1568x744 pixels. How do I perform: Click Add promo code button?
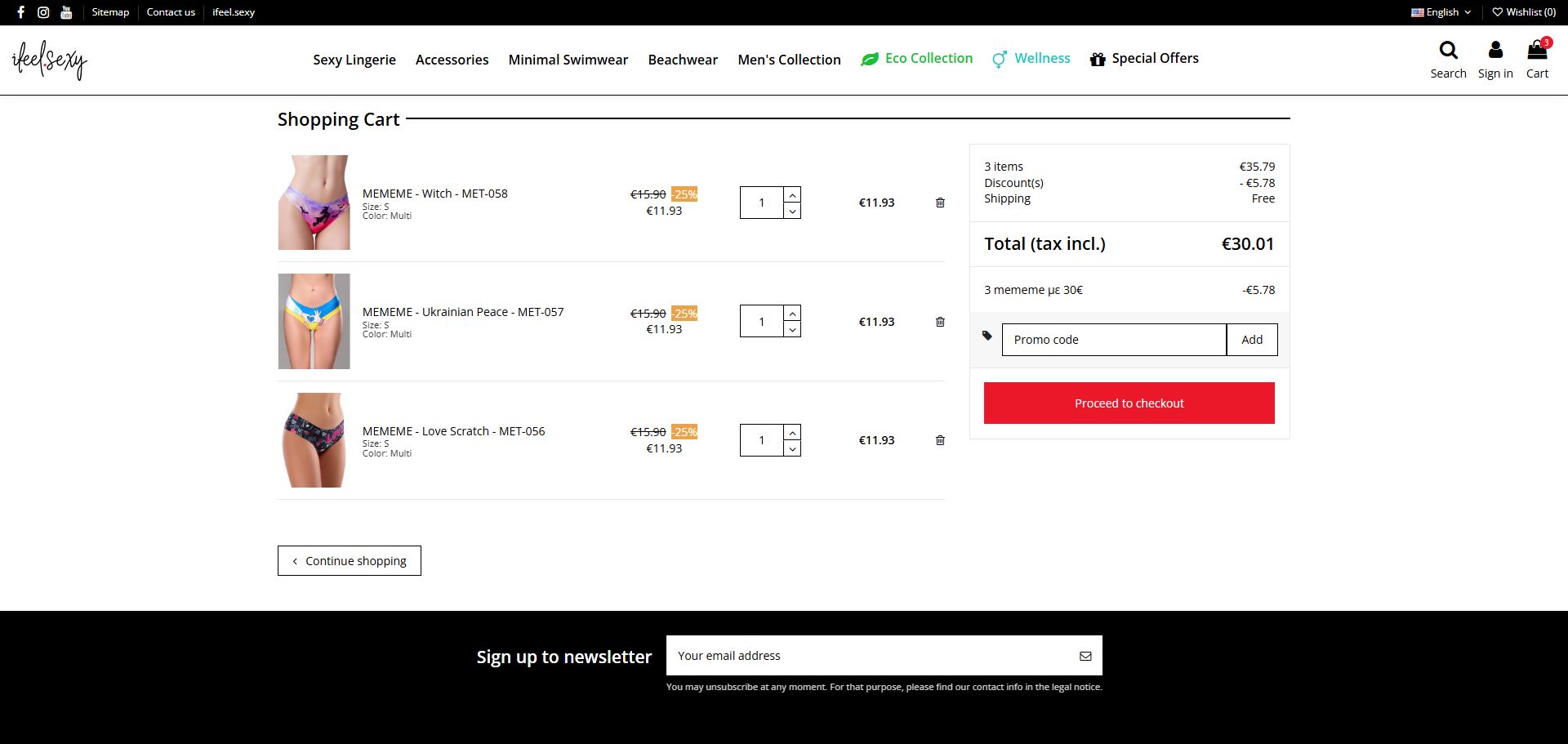click(x=1252, y=340)
